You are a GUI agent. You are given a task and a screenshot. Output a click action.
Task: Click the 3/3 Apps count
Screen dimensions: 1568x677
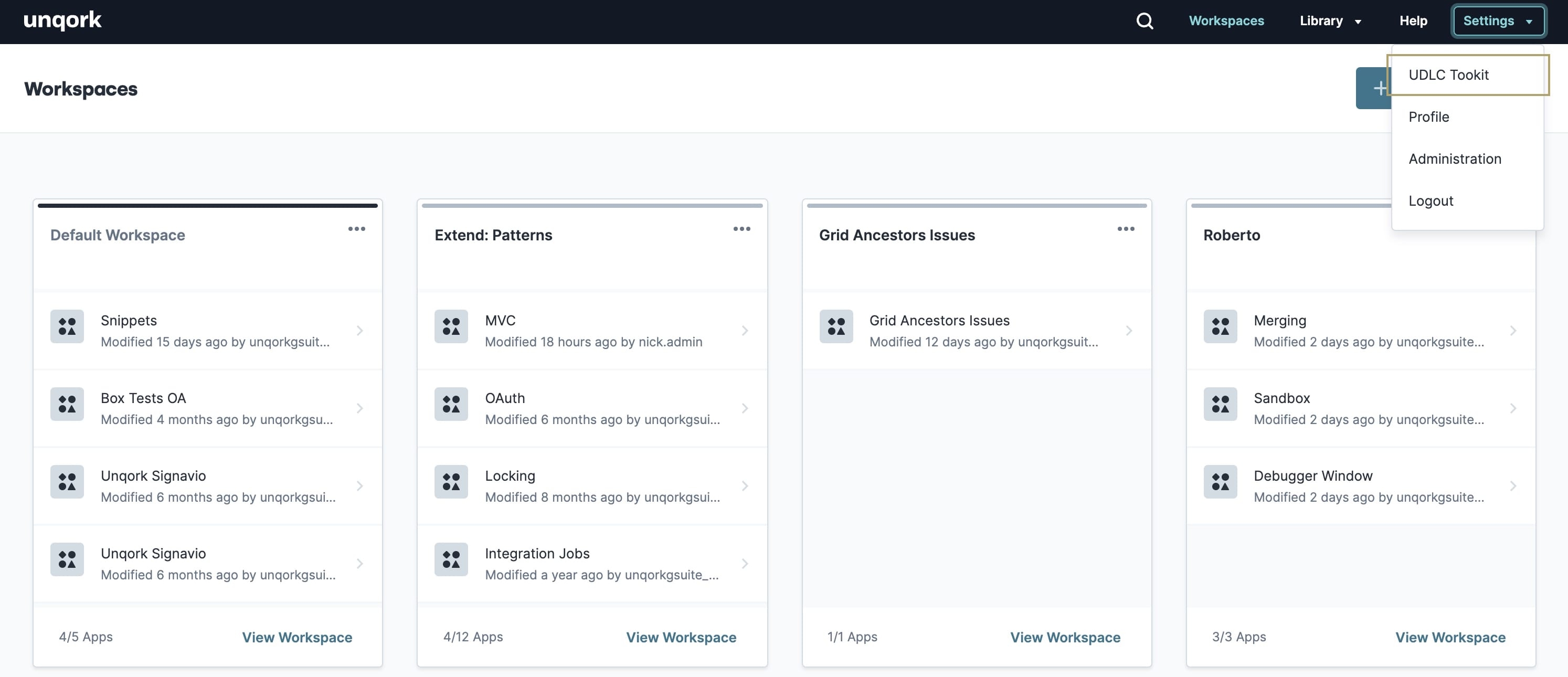[1238, 637]
